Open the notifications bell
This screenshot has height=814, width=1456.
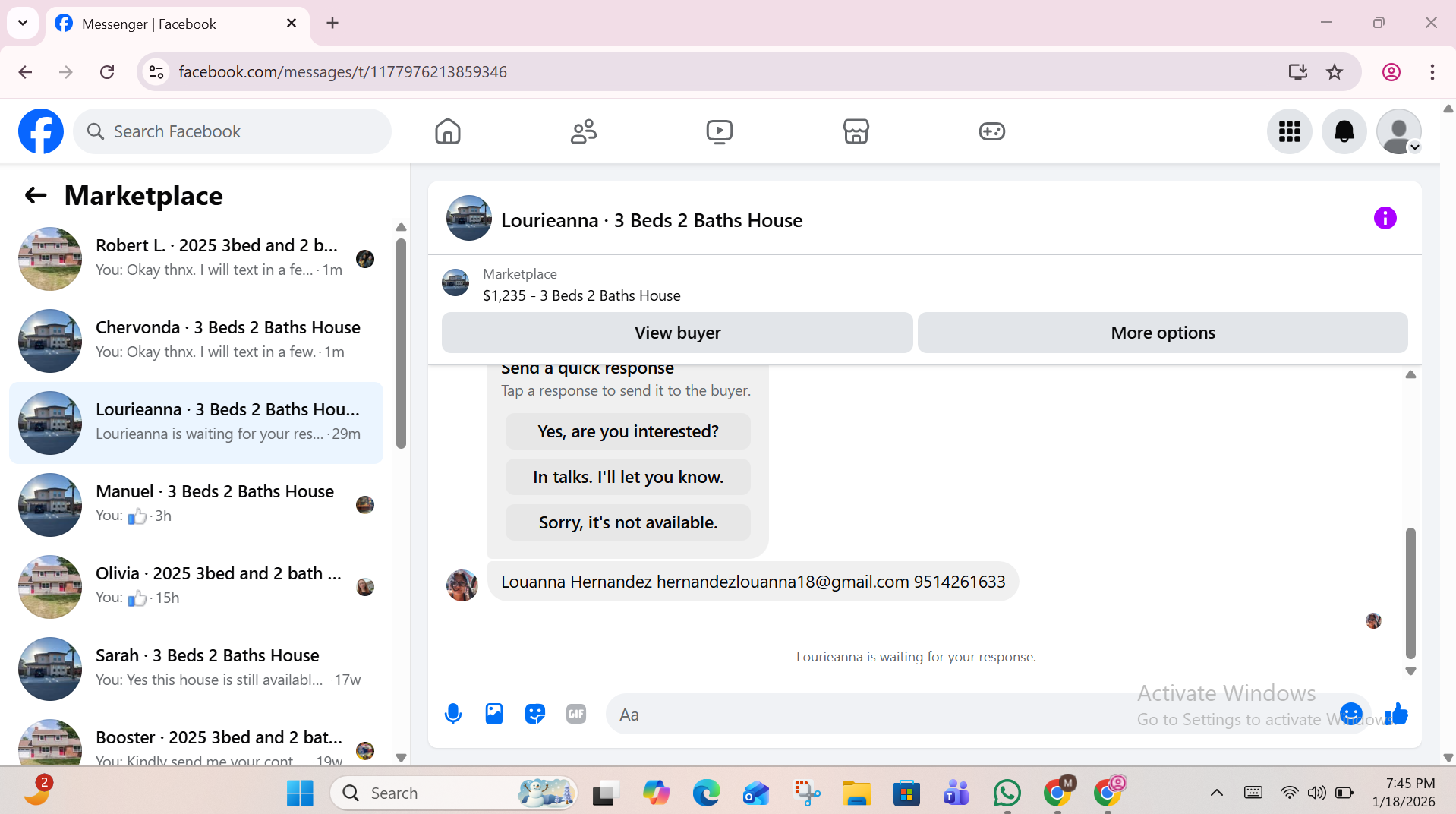coord(1344,131)
